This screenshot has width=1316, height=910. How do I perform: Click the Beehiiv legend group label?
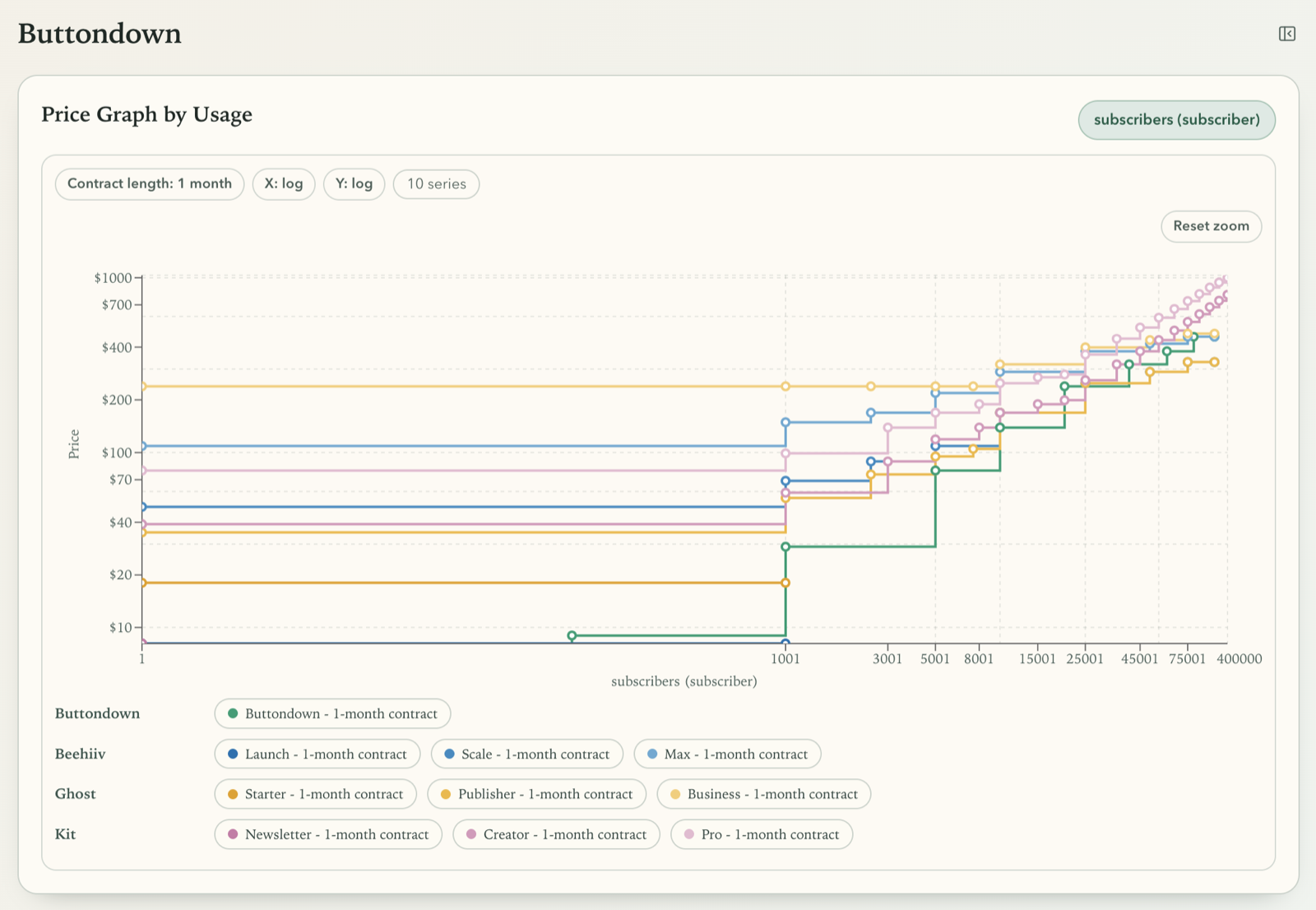[x=80, y=754]
